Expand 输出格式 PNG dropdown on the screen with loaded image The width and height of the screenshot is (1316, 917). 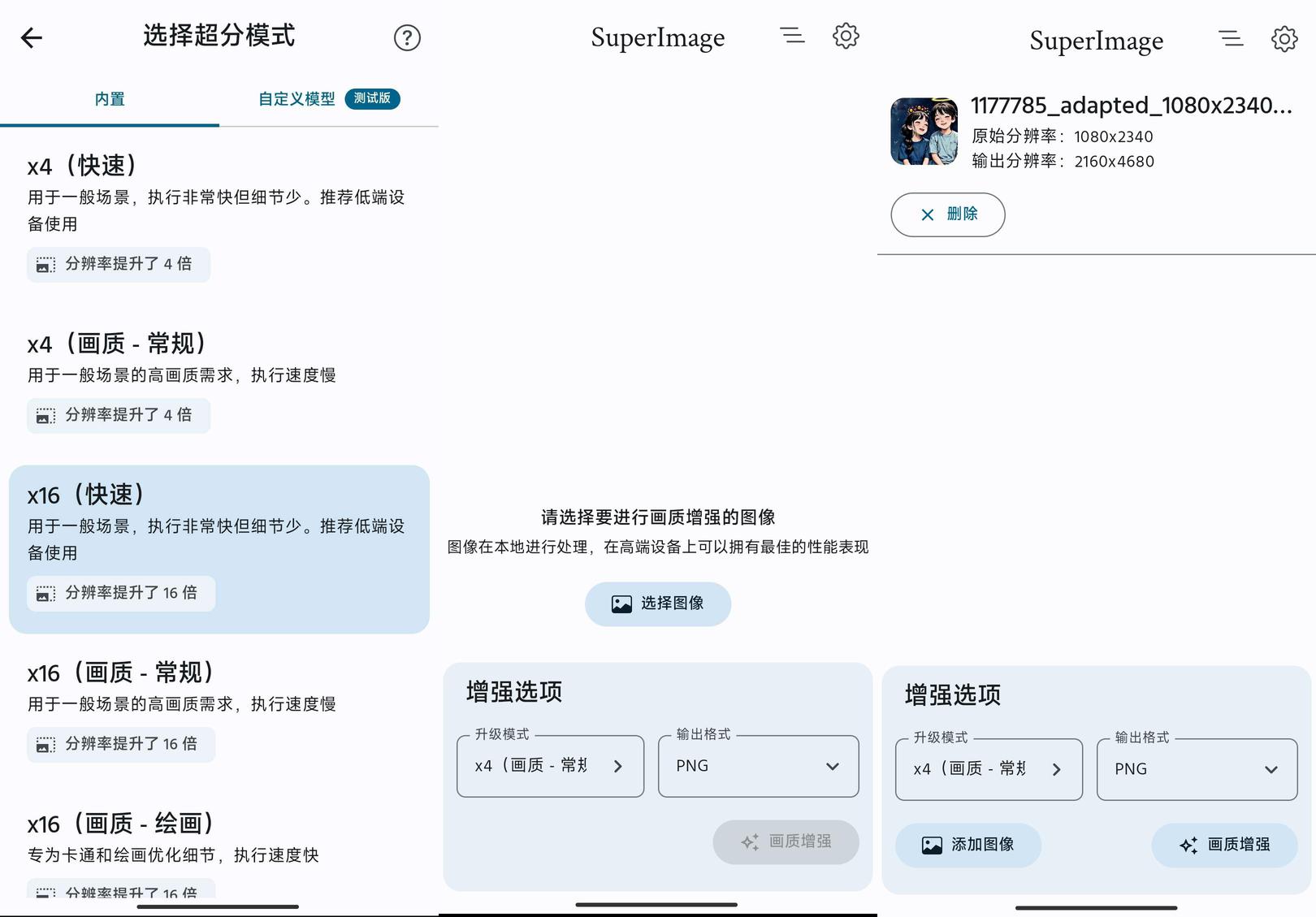coord(1197,769)
